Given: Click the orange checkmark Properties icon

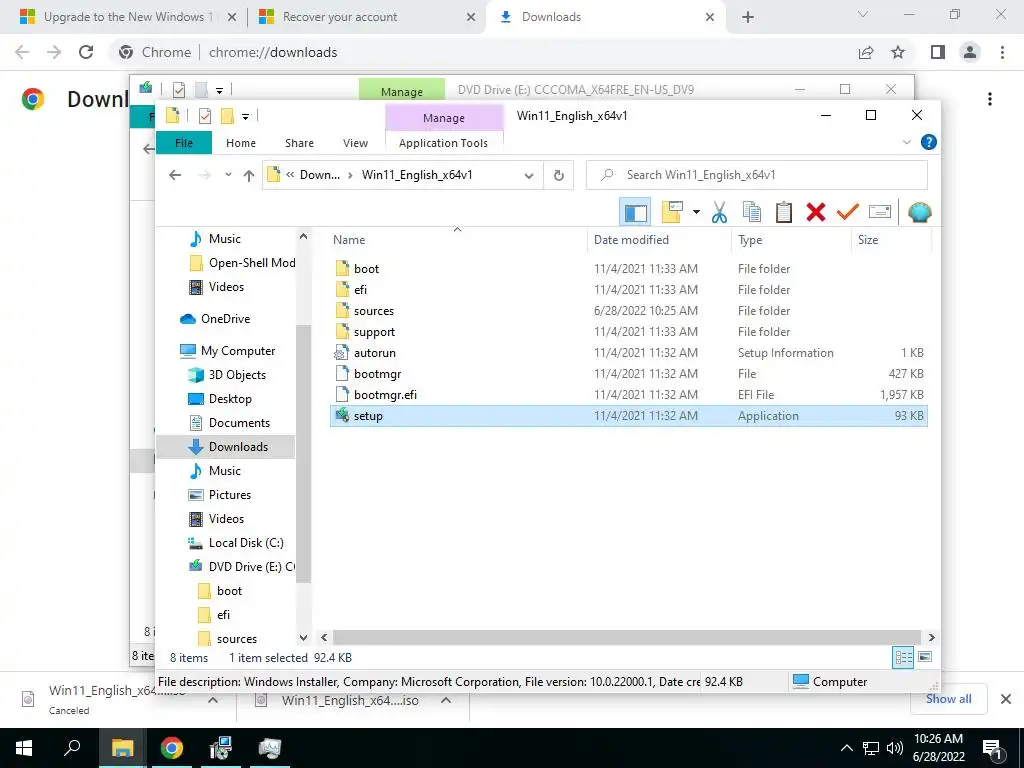Looking at the screenshot, I should pos(848,212).
